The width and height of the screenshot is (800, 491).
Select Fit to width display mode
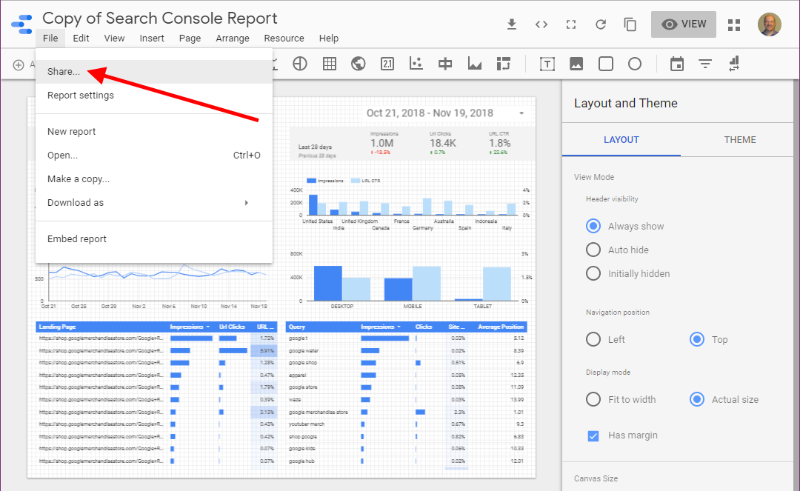pos(594,399)
